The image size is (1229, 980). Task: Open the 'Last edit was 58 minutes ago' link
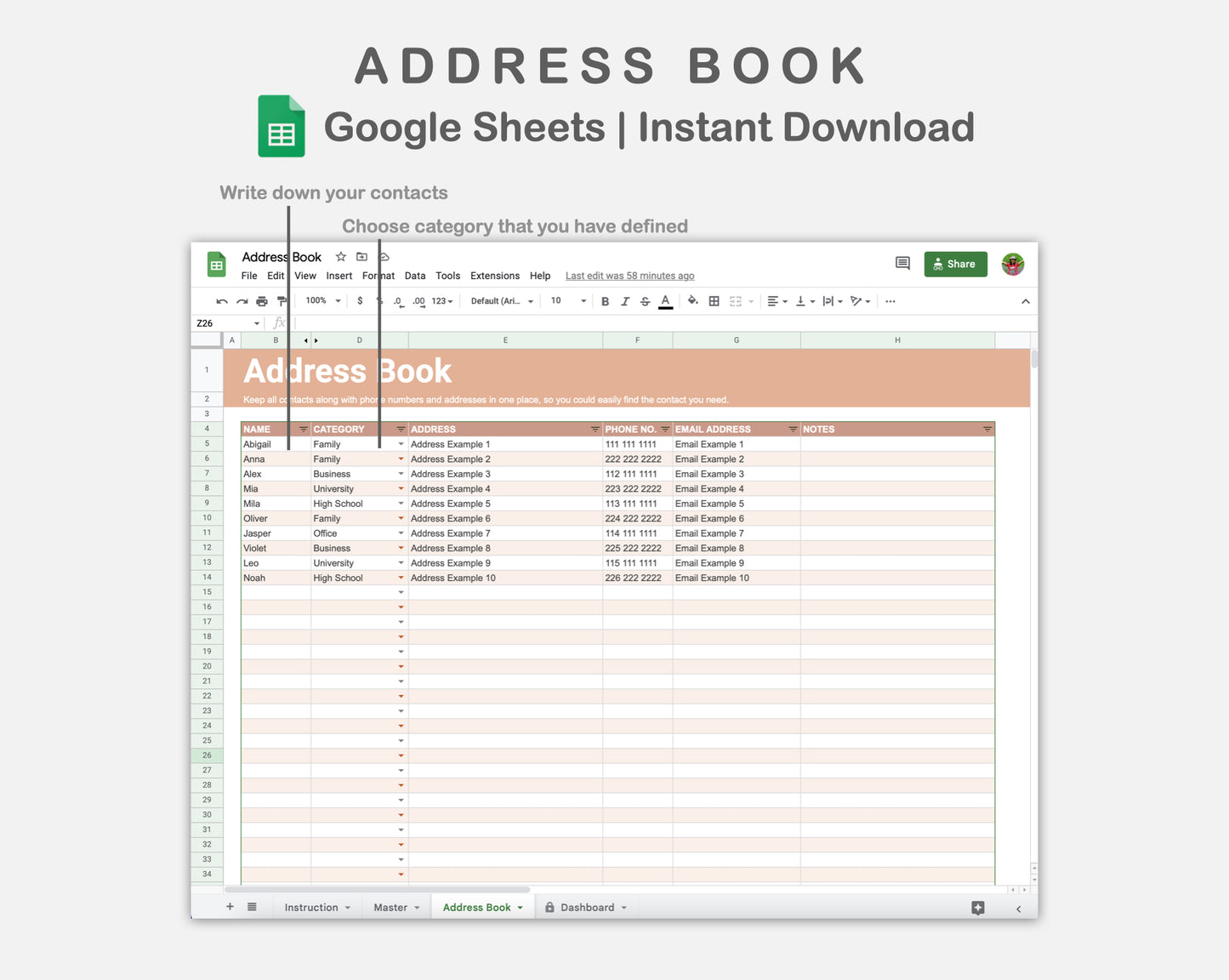tap(629, 276)
